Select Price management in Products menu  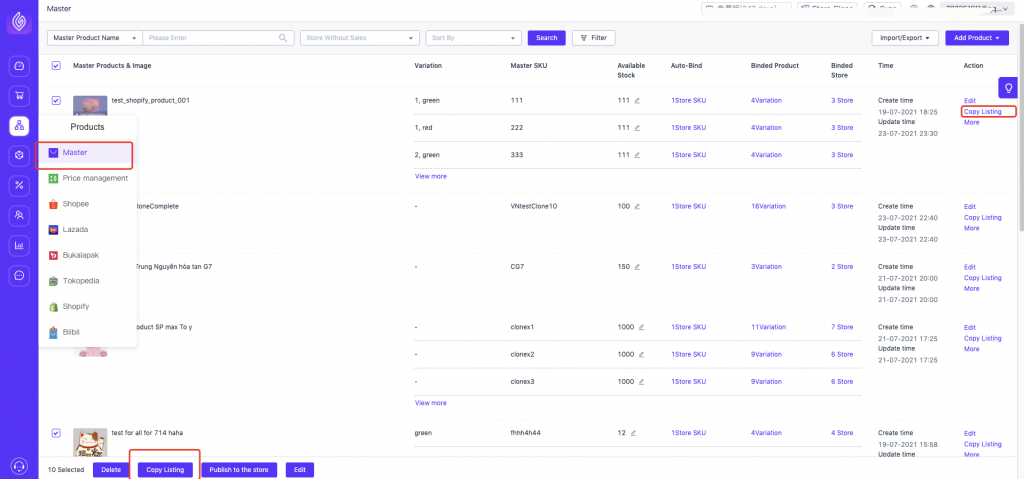(x=87, y=178)
